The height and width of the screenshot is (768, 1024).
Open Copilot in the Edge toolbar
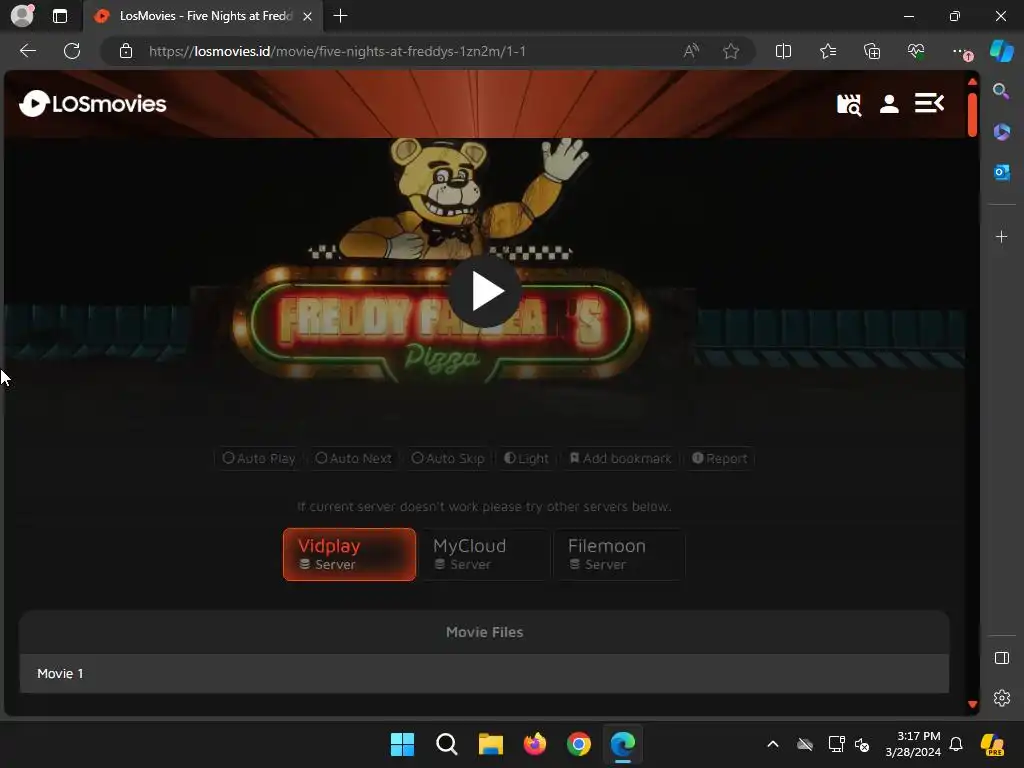[1001, 51]
